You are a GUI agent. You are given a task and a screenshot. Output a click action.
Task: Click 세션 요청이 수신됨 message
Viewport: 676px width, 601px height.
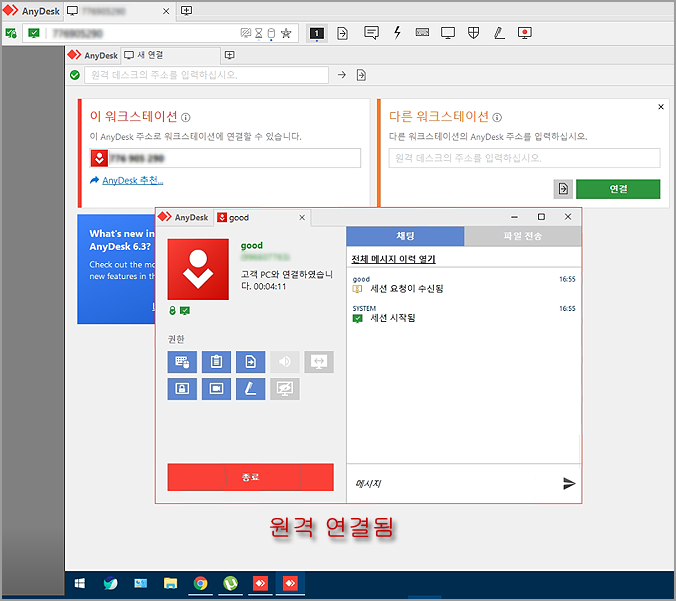point(407,288)
